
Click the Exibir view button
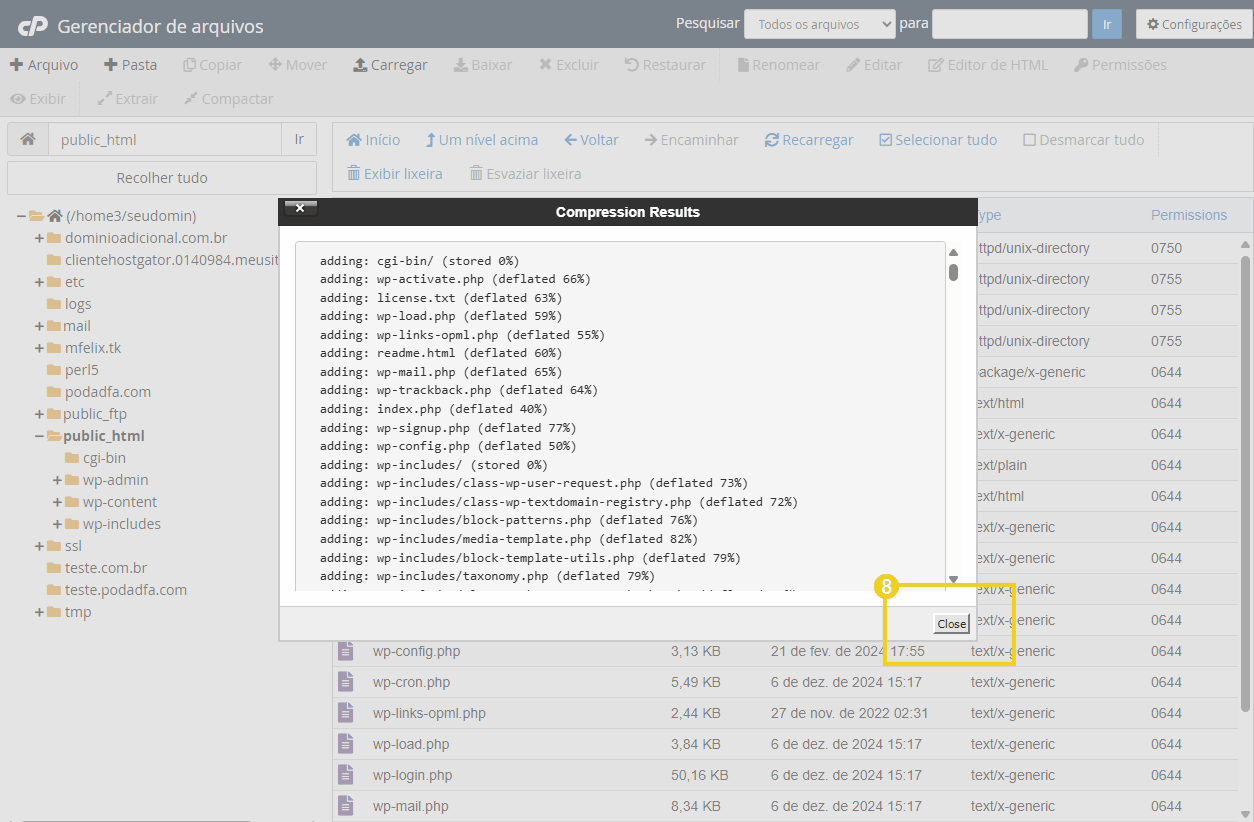click(x=38, y=99)
